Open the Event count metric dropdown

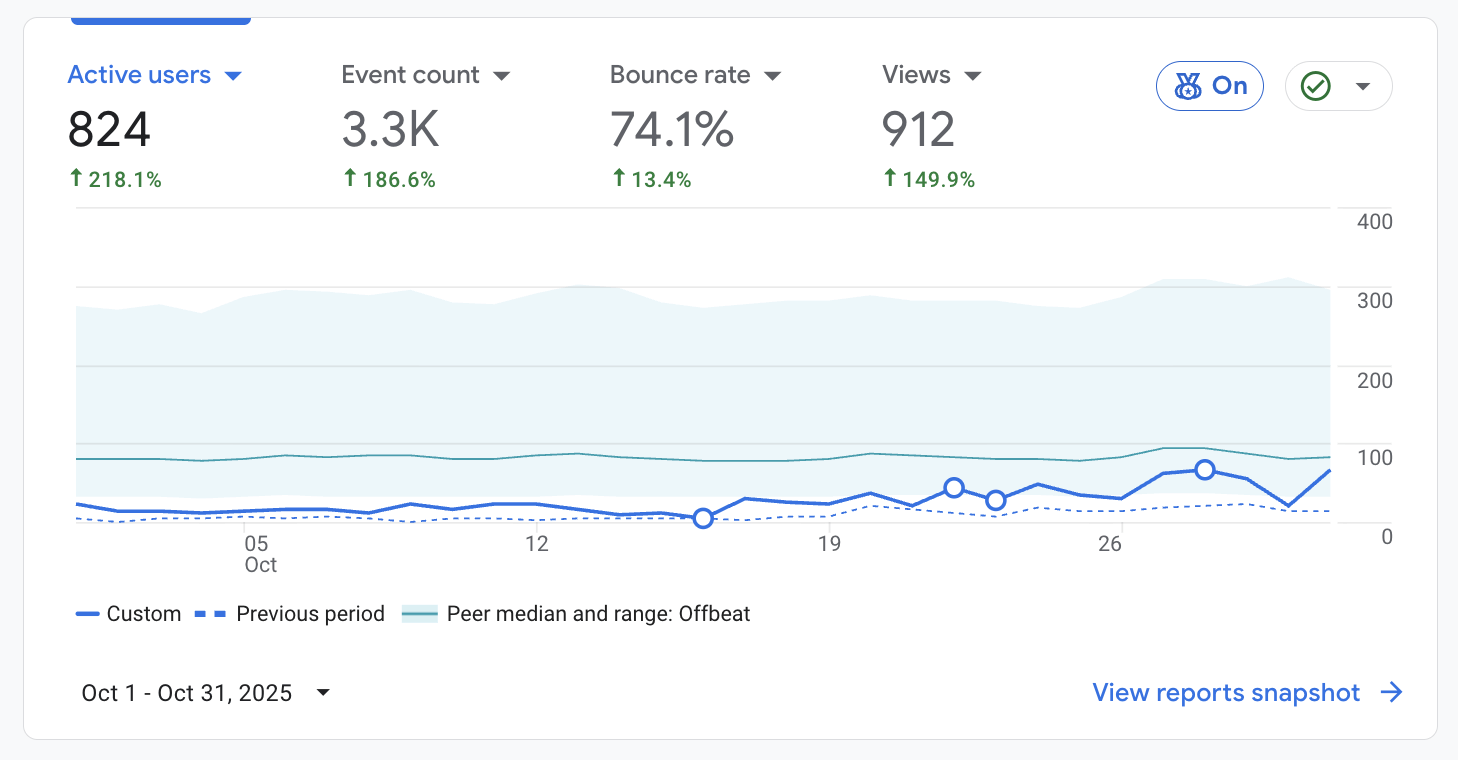coord(502,76)
